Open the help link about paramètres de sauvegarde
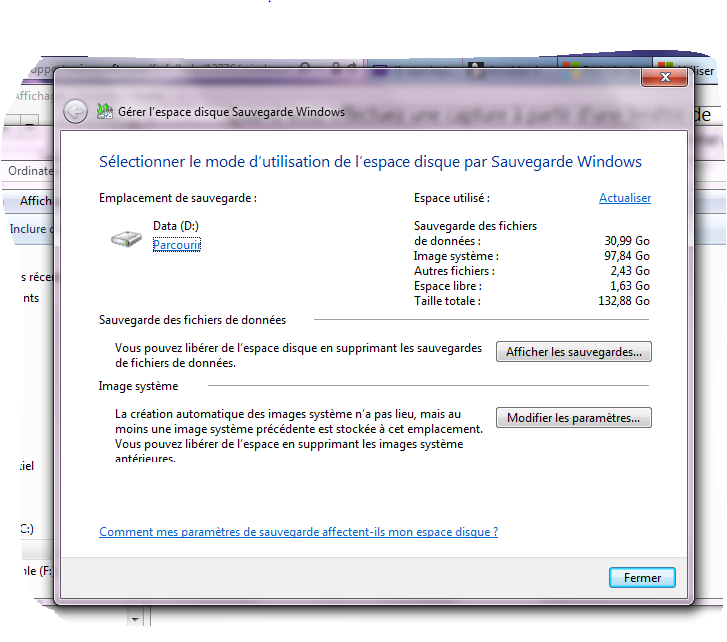 tap(299, 532)
